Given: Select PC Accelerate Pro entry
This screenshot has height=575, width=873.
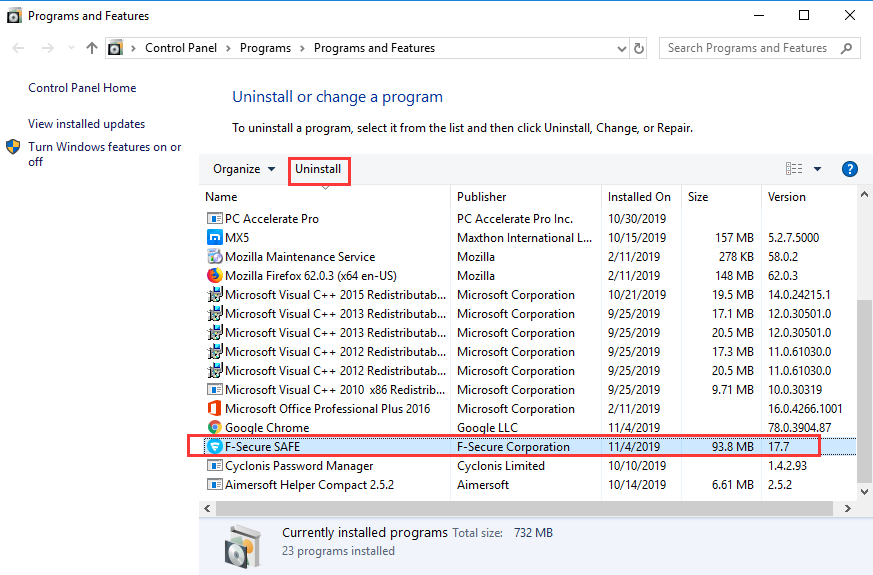Looking at the screenshot, I should pyautogui.click(x=272, y=219).
